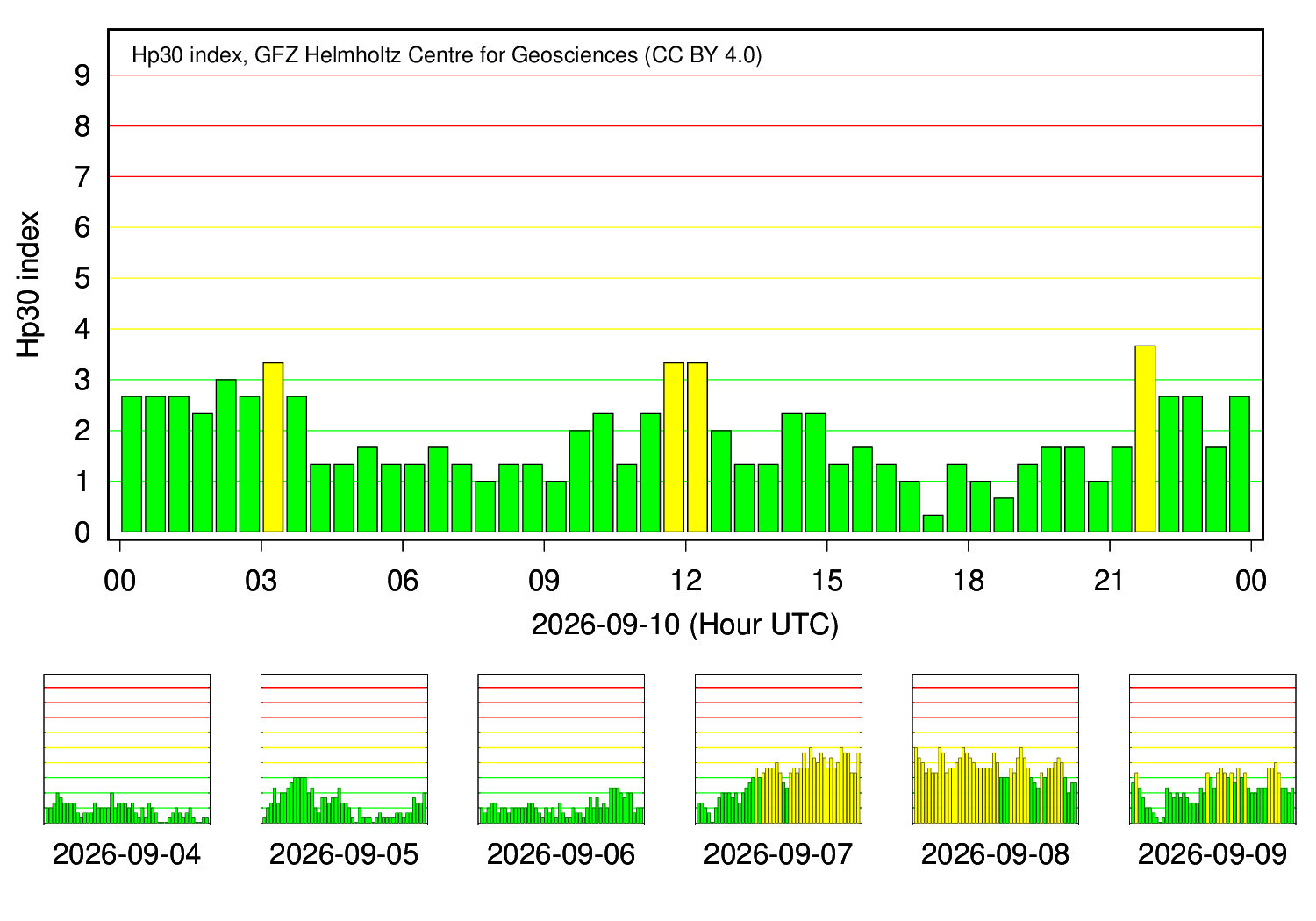Click the 2026-09-04 thumbnail chart
Screen dimensions: 1316x921
click(x=126, y=749)
